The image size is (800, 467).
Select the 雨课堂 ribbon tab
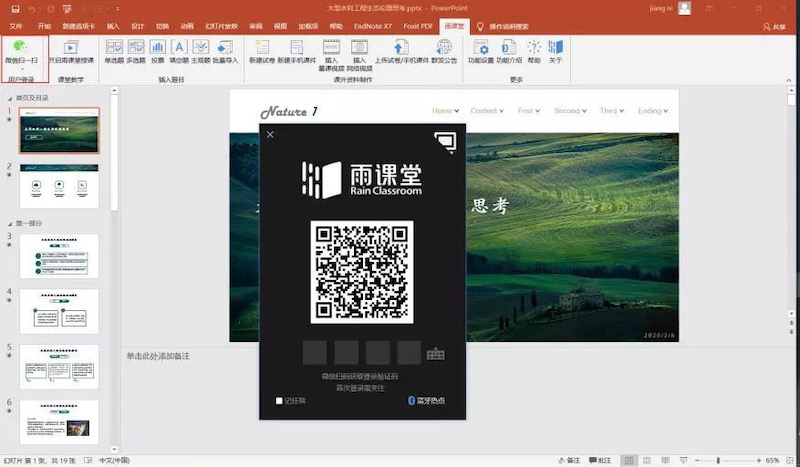point(454,26)
